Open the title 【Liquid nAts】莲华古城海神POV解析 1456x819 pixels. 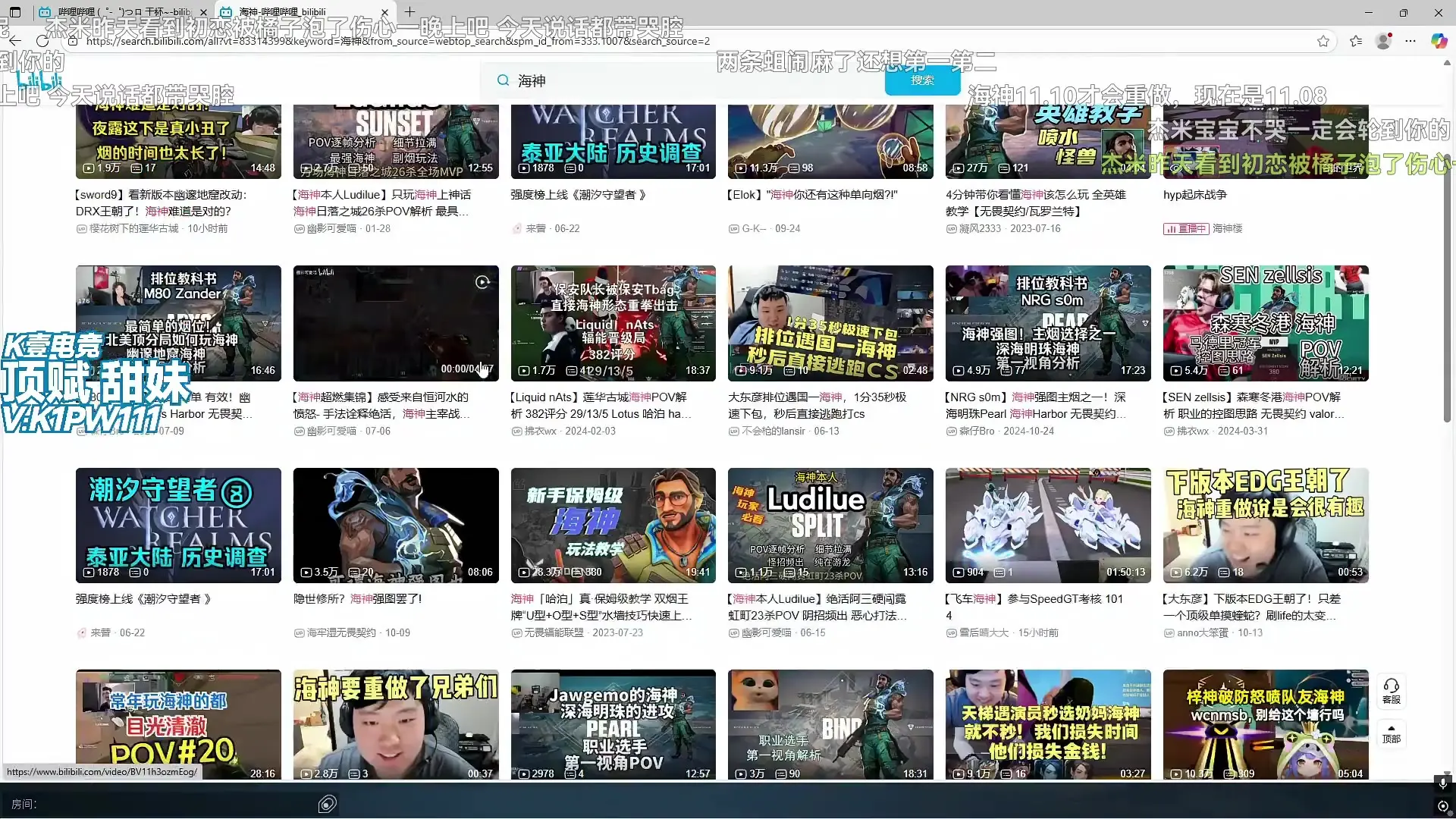[601, 405]
